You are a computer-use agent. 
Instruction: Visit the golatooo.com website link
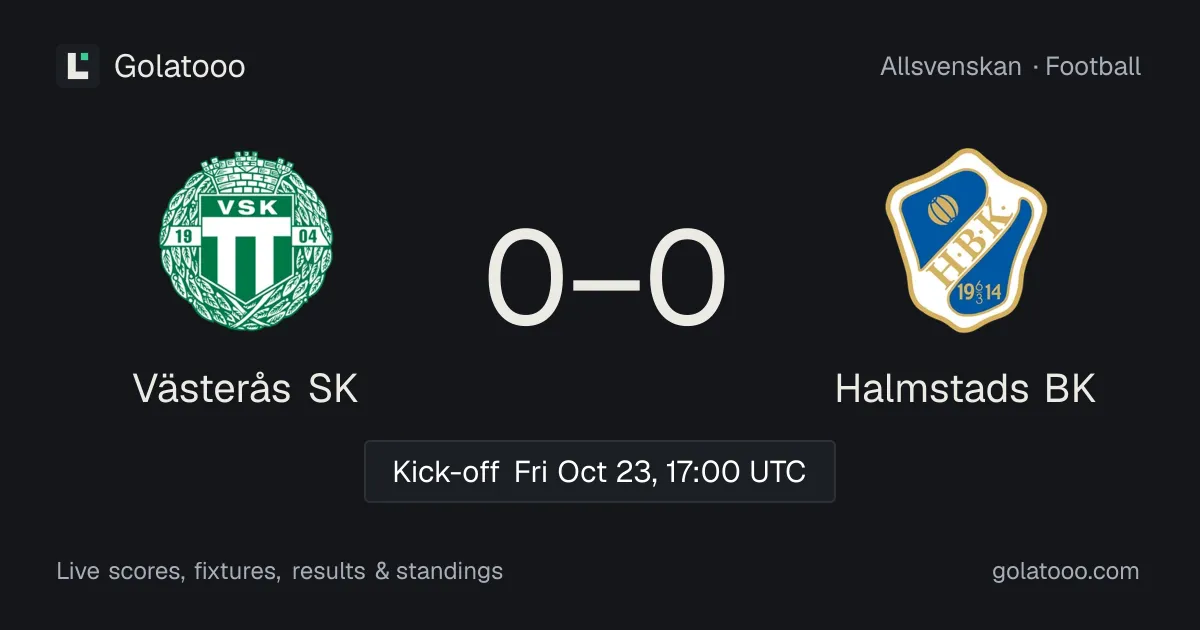click(x=1066, y=572)
